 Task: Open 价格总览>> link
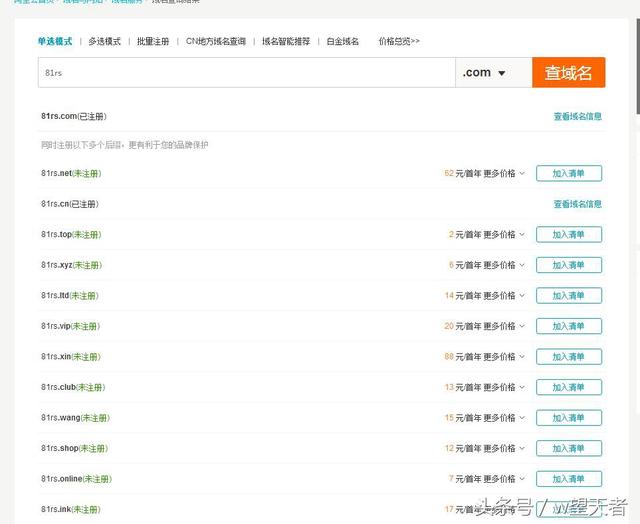pyautogui.click(x=399, y=41)
